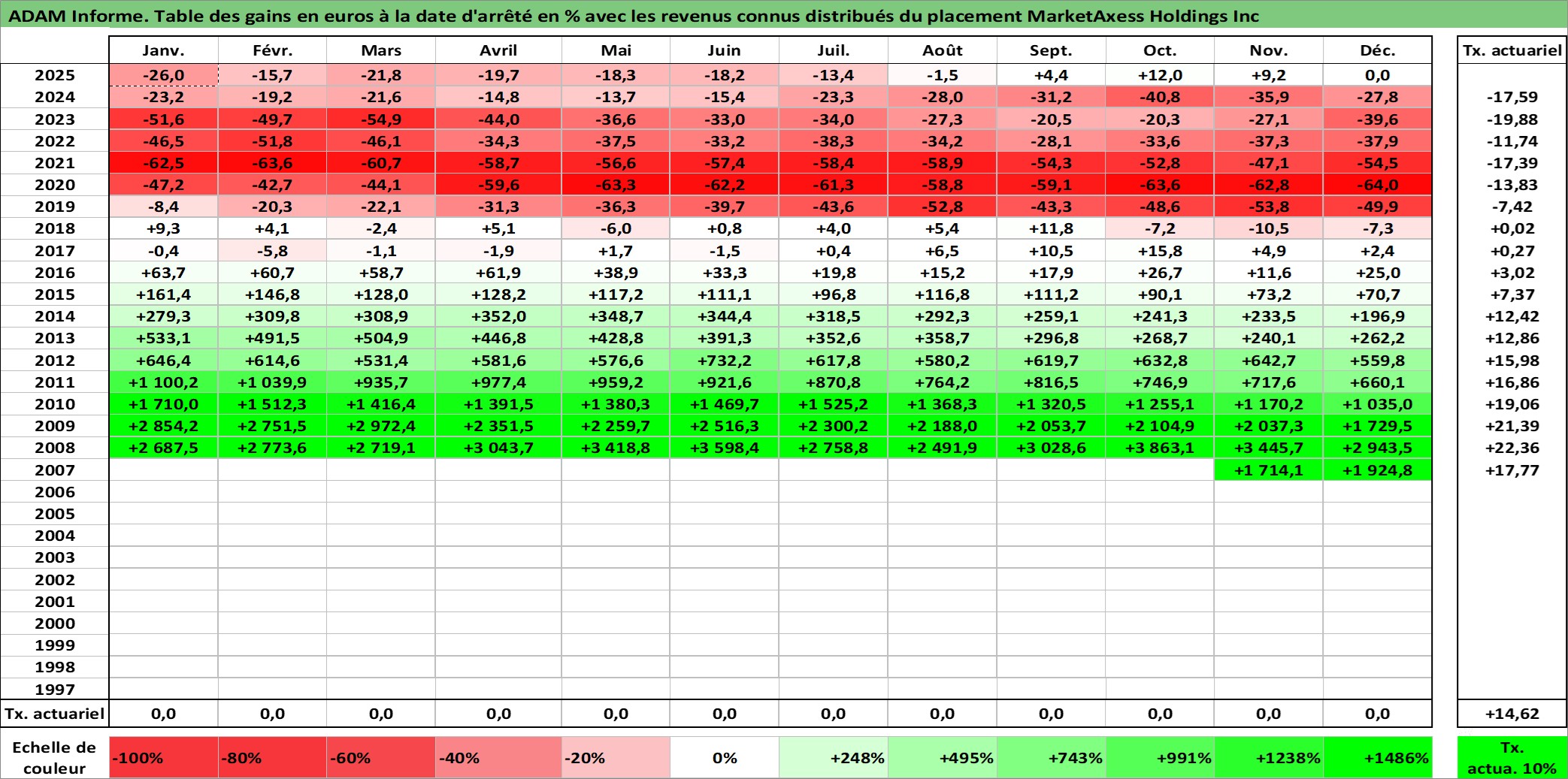The height and width of the screenshot is (779, 1568).
Task: Click the Mars column header
Action: pos(381,50)
